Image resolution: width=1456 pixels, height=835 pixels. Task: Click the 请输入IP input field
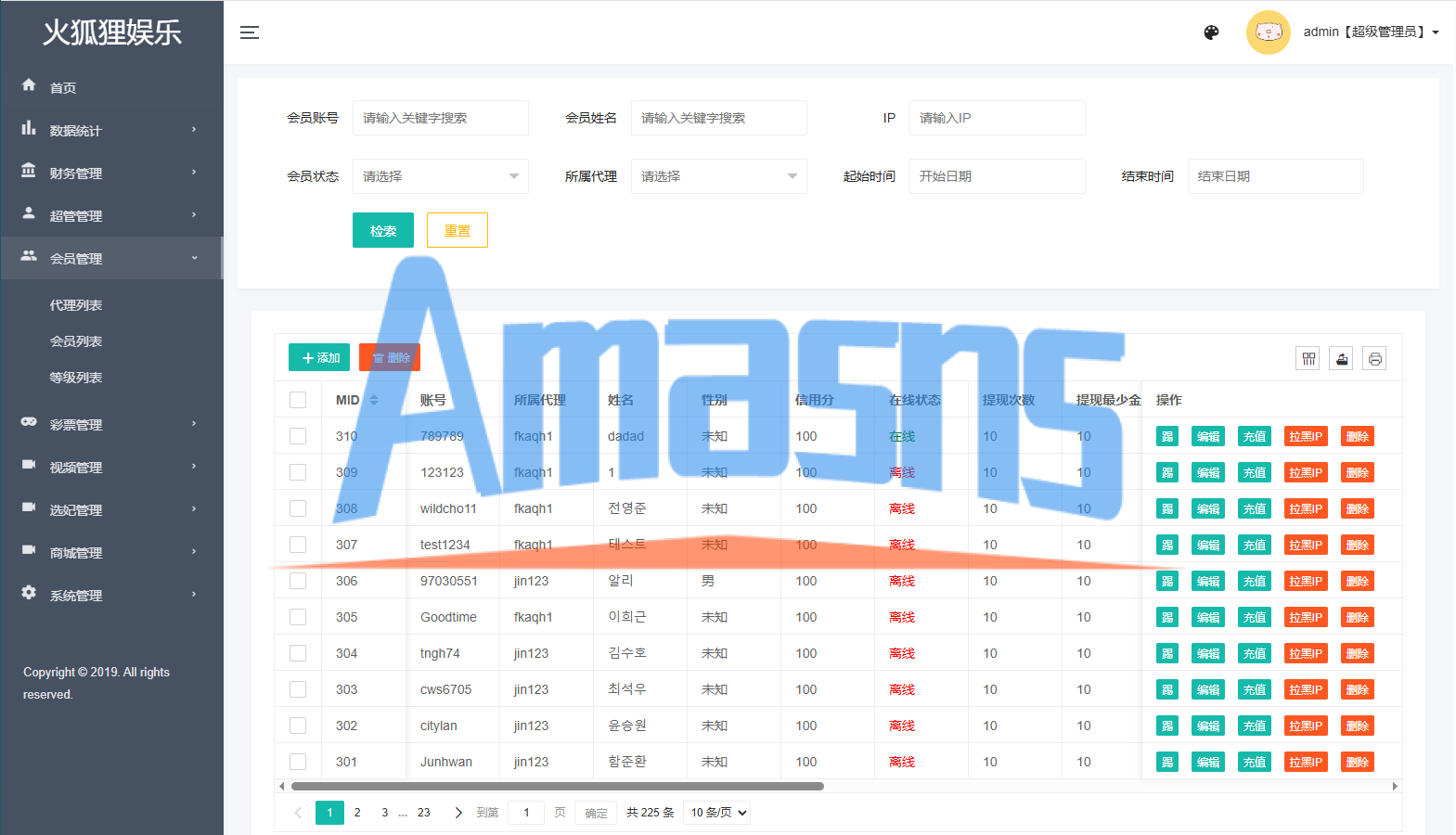[998, 118]
